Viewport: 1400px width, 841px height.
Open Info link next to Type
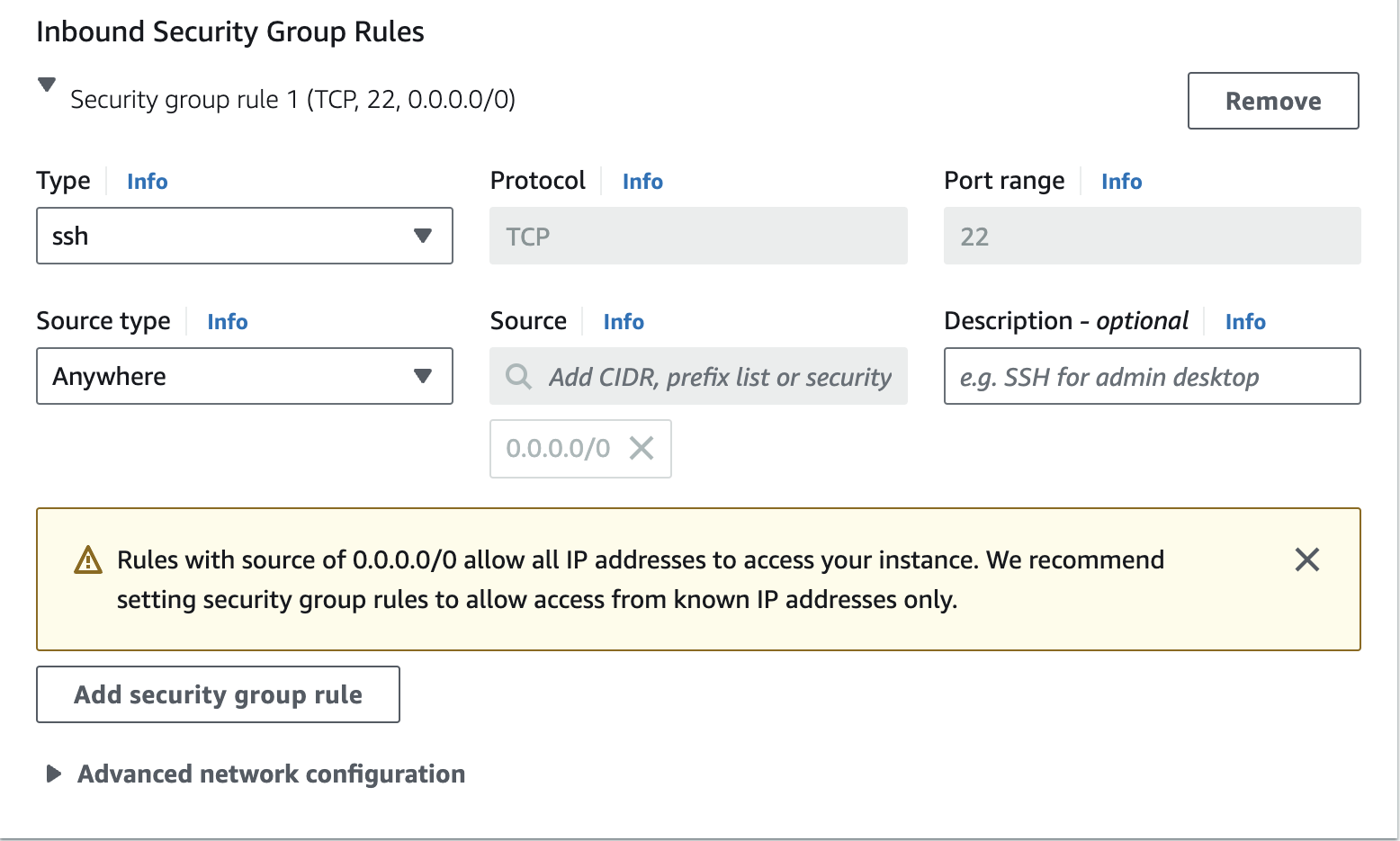(148, 182)
